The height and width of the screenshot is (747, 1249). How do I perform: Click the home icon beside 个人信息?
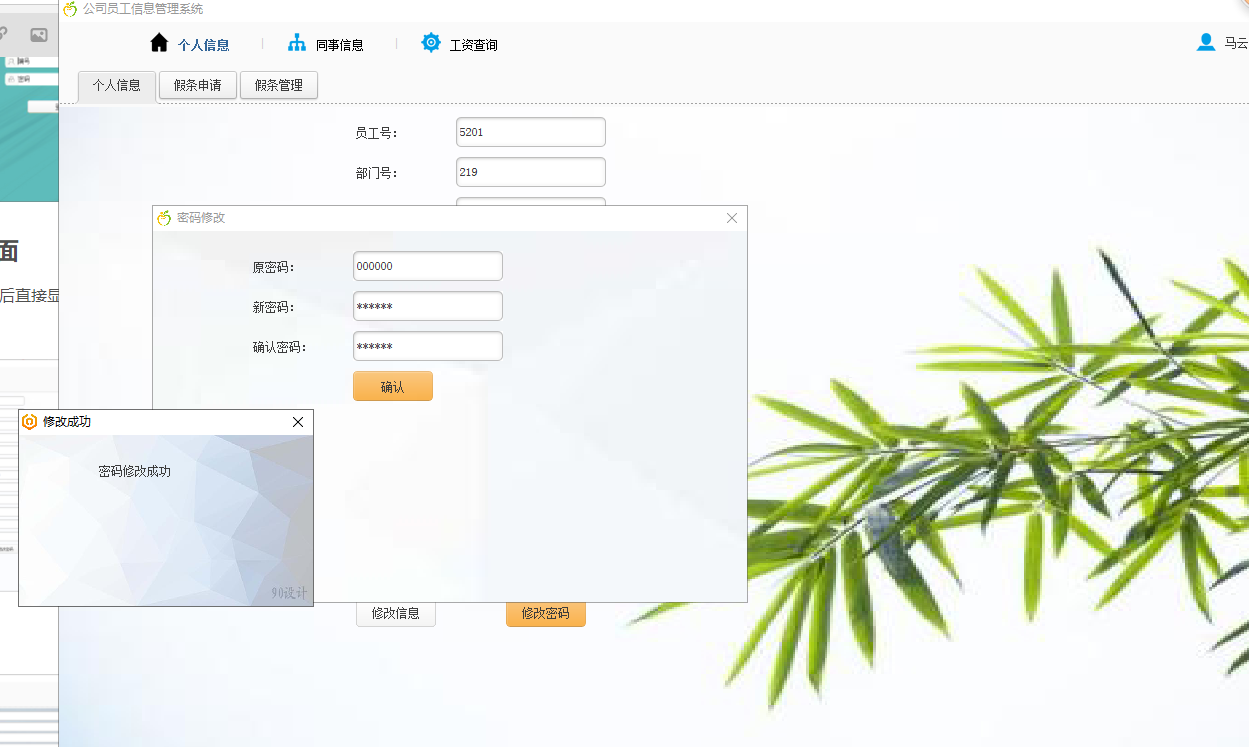point(159,43)
